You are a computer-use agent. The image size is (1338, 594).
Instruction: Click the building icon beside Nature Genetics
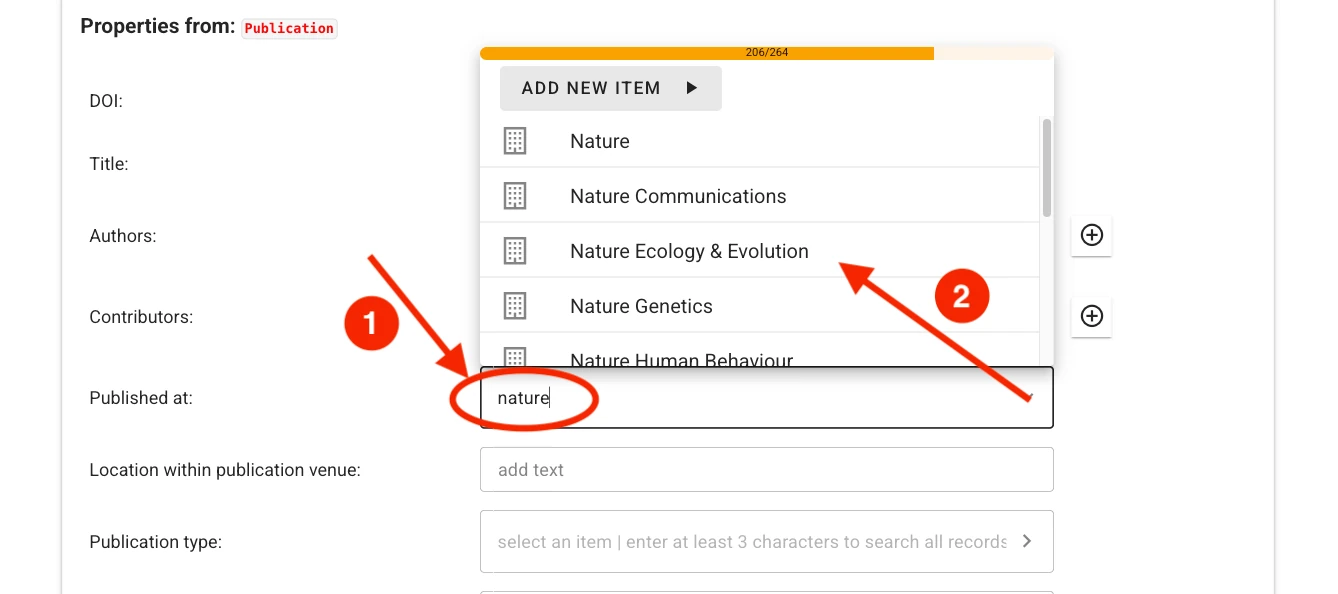pyautogui.click(x=514, y=306)
